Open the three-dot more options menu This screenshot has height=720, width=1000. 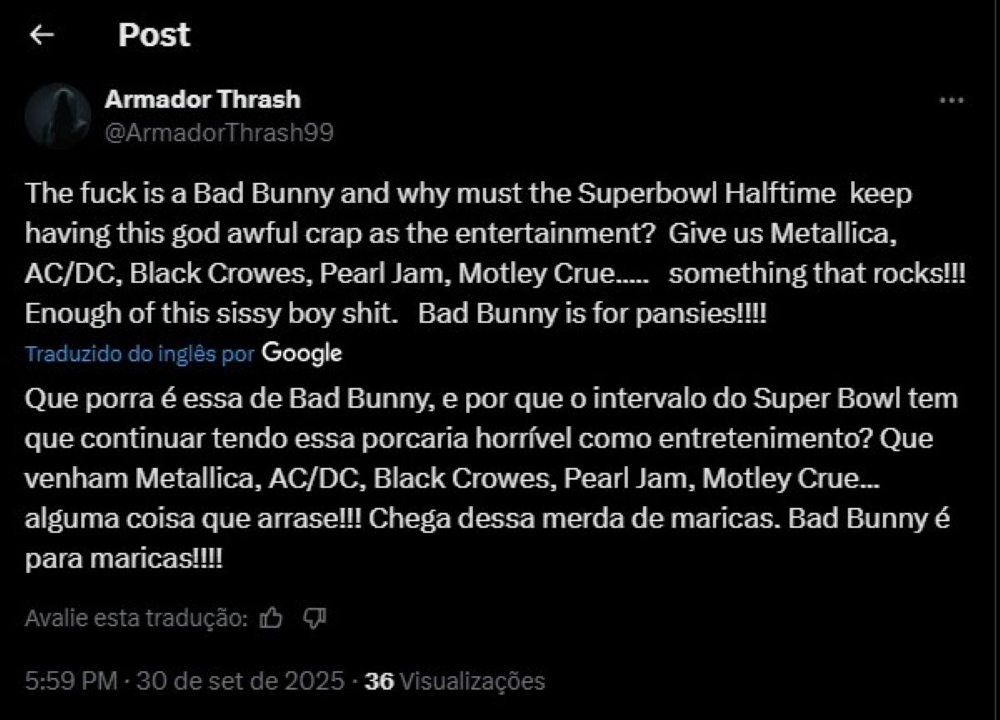tap(952, 100)
